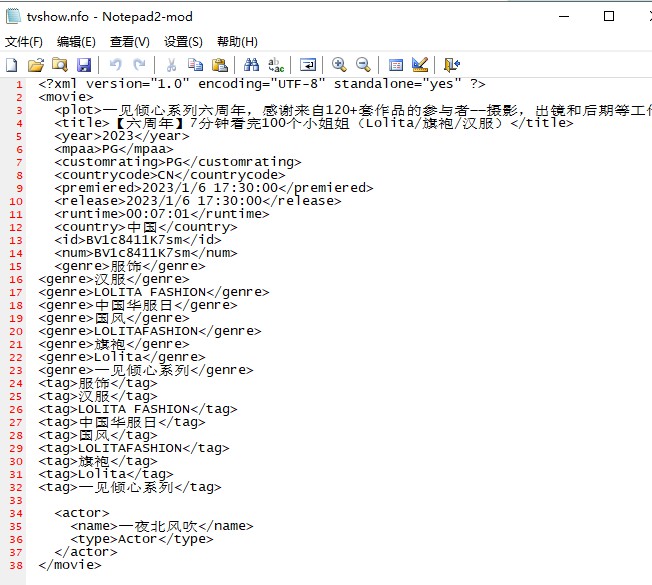Expand the 查看(V) menu

click(x=129, y=41)
